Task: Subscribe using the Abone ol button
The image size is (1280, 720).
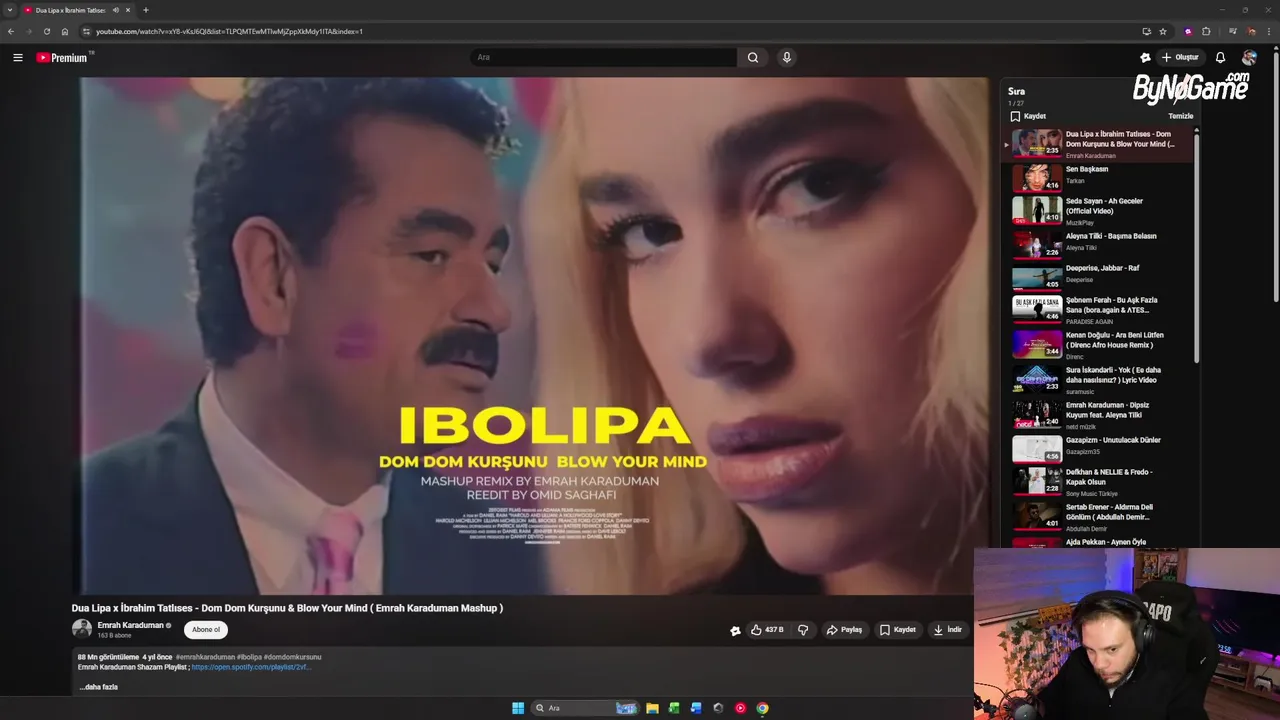Action: click(x=206, y=630)
